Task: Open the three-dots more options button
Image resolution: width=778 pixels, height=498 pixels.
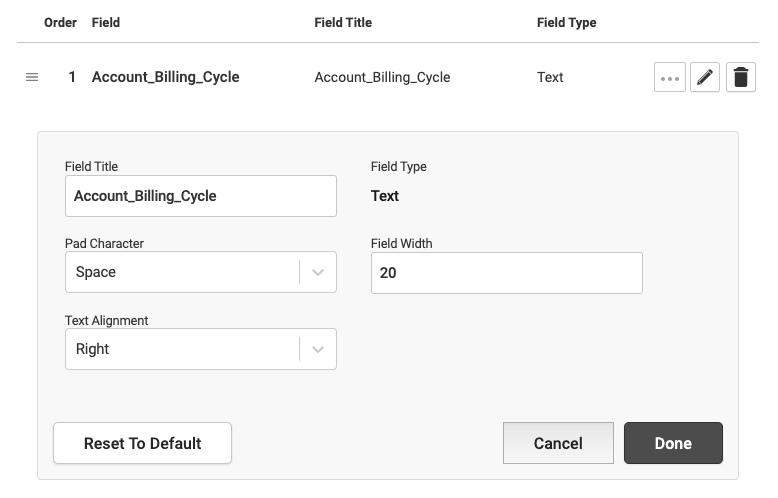Action: click(x=670, y=77)
